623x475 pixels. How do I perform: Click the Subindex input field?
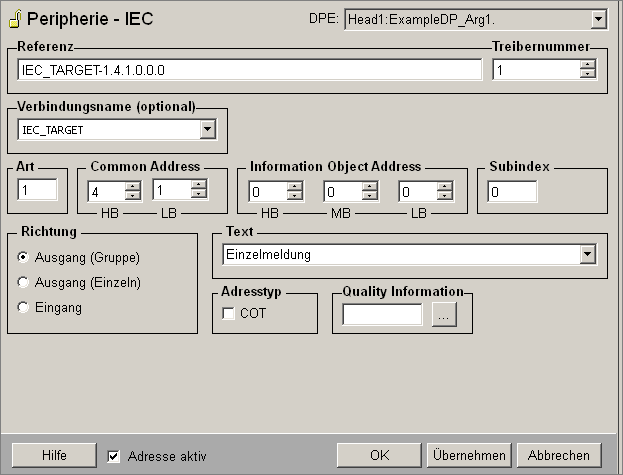tap(512, 192)
